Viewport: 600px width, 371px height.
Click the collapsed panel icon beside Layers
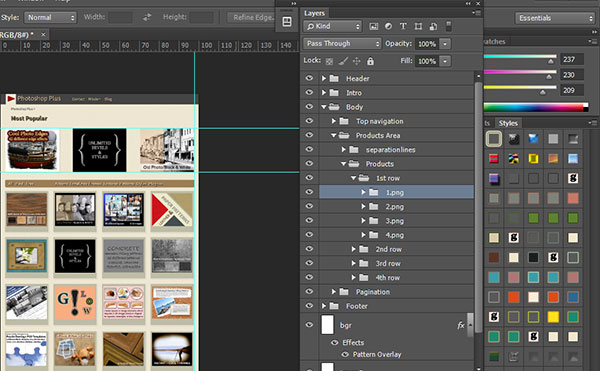point(287,21)
